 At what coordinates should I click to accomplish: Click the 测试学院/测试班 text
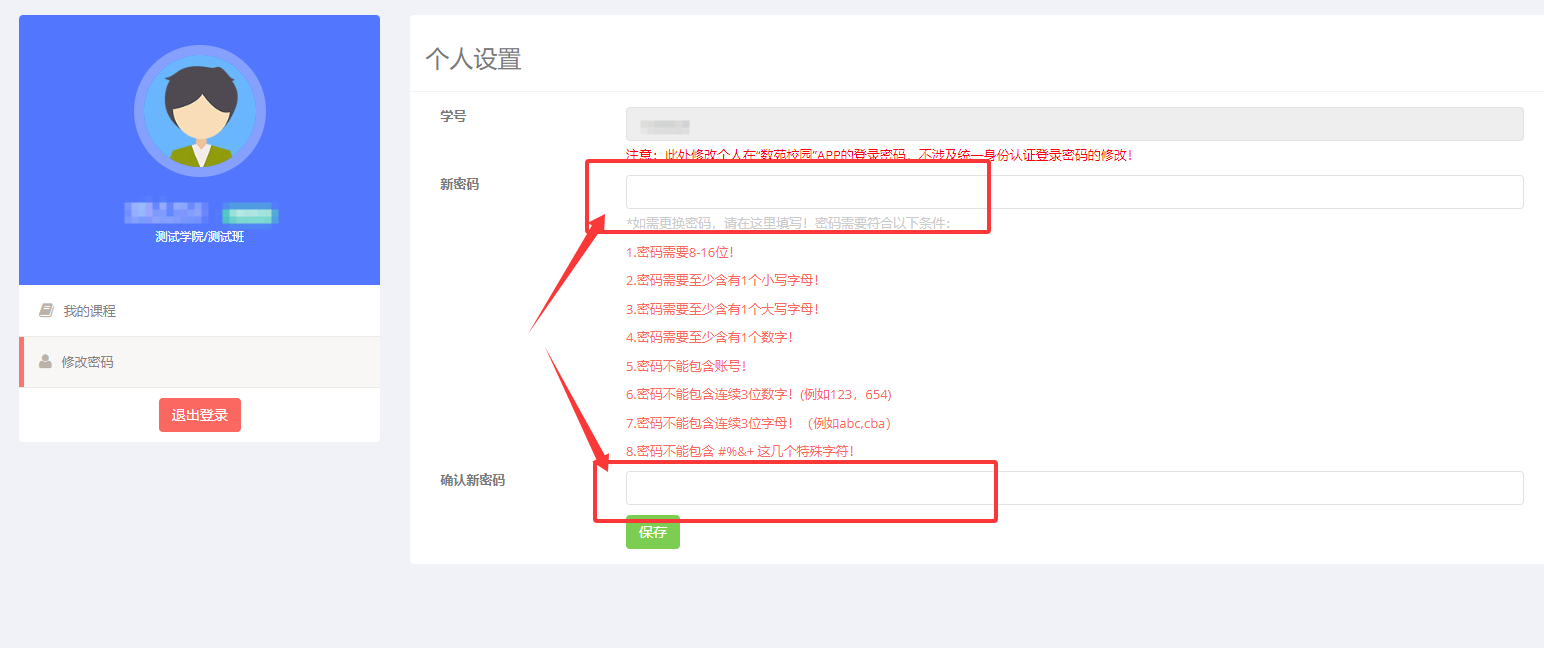coord(200,237)
